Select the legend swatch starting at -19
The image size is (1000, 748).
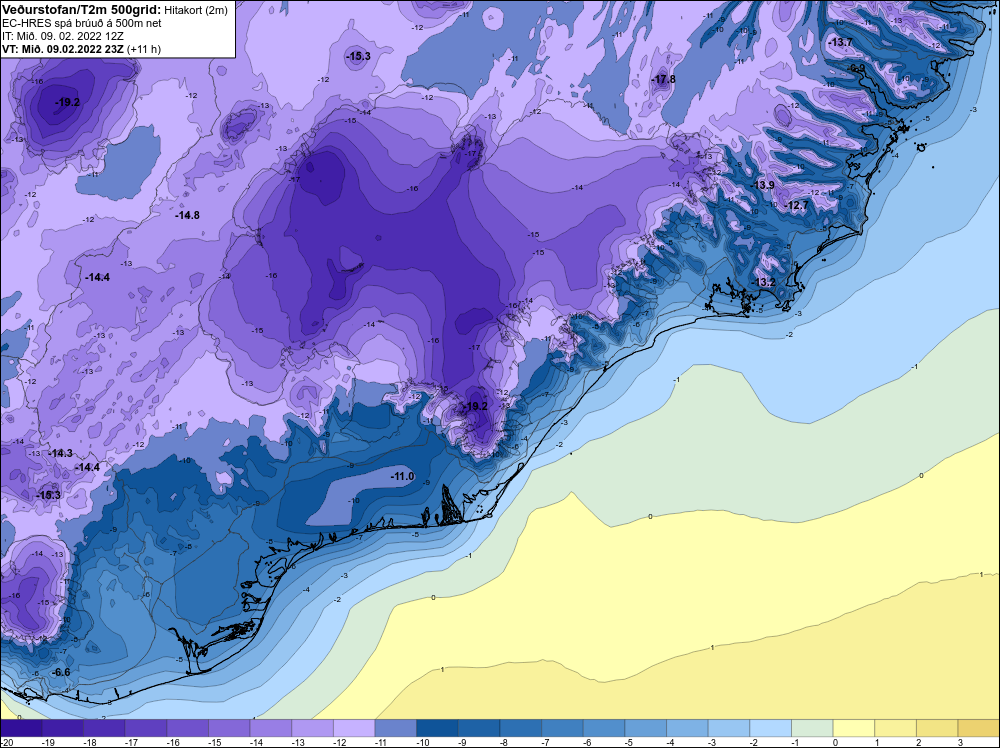click(62, 728)
